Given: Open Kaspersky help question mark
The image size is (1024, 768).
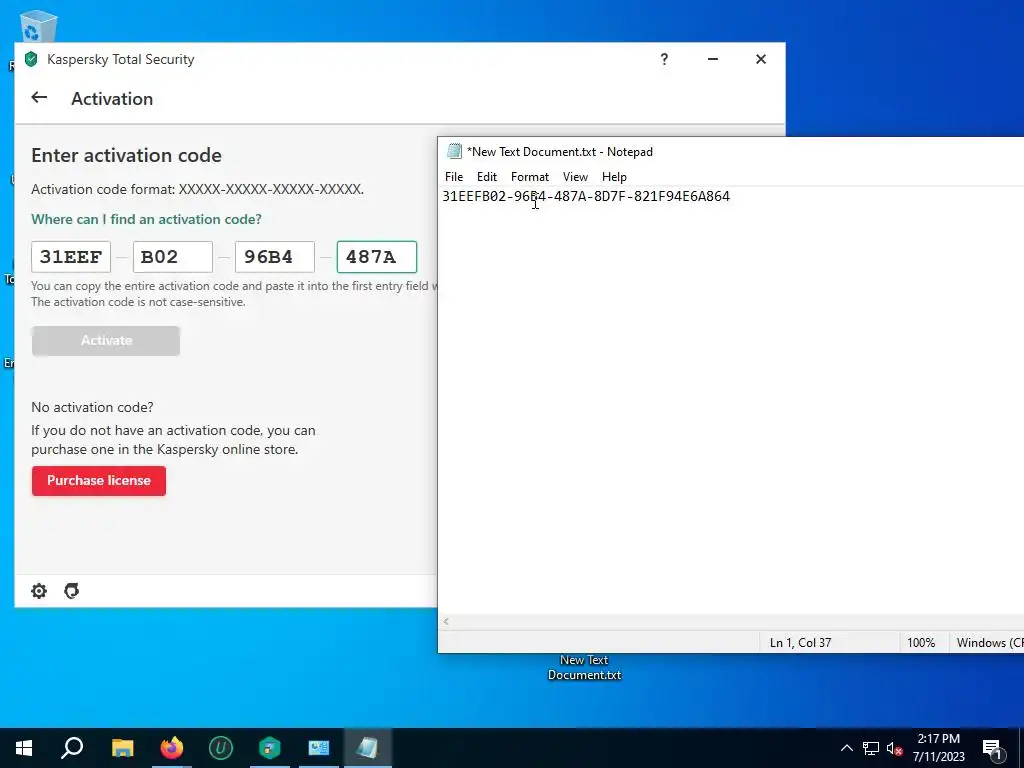Looking at the screenshot, I should click(x=664, y=59).
